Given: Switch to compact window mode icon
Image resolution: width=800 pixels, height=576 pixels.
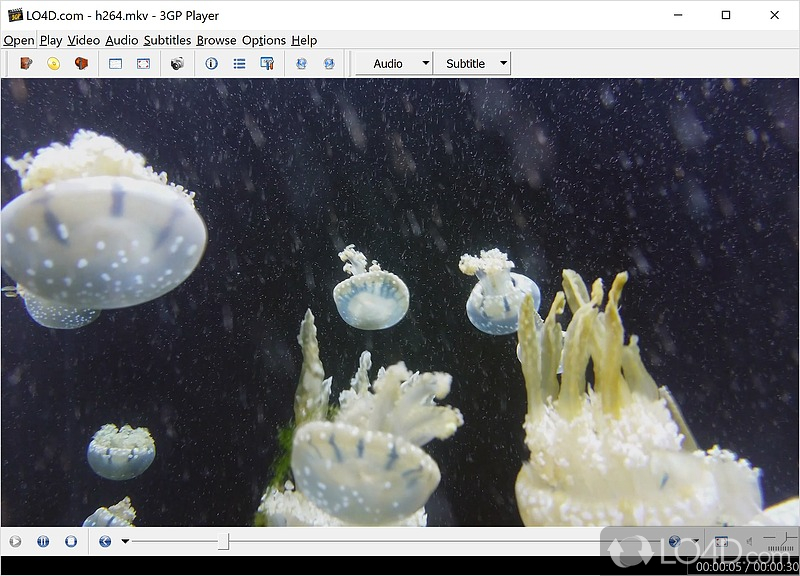Looking at the screenshot, I should tap(115, 64).
